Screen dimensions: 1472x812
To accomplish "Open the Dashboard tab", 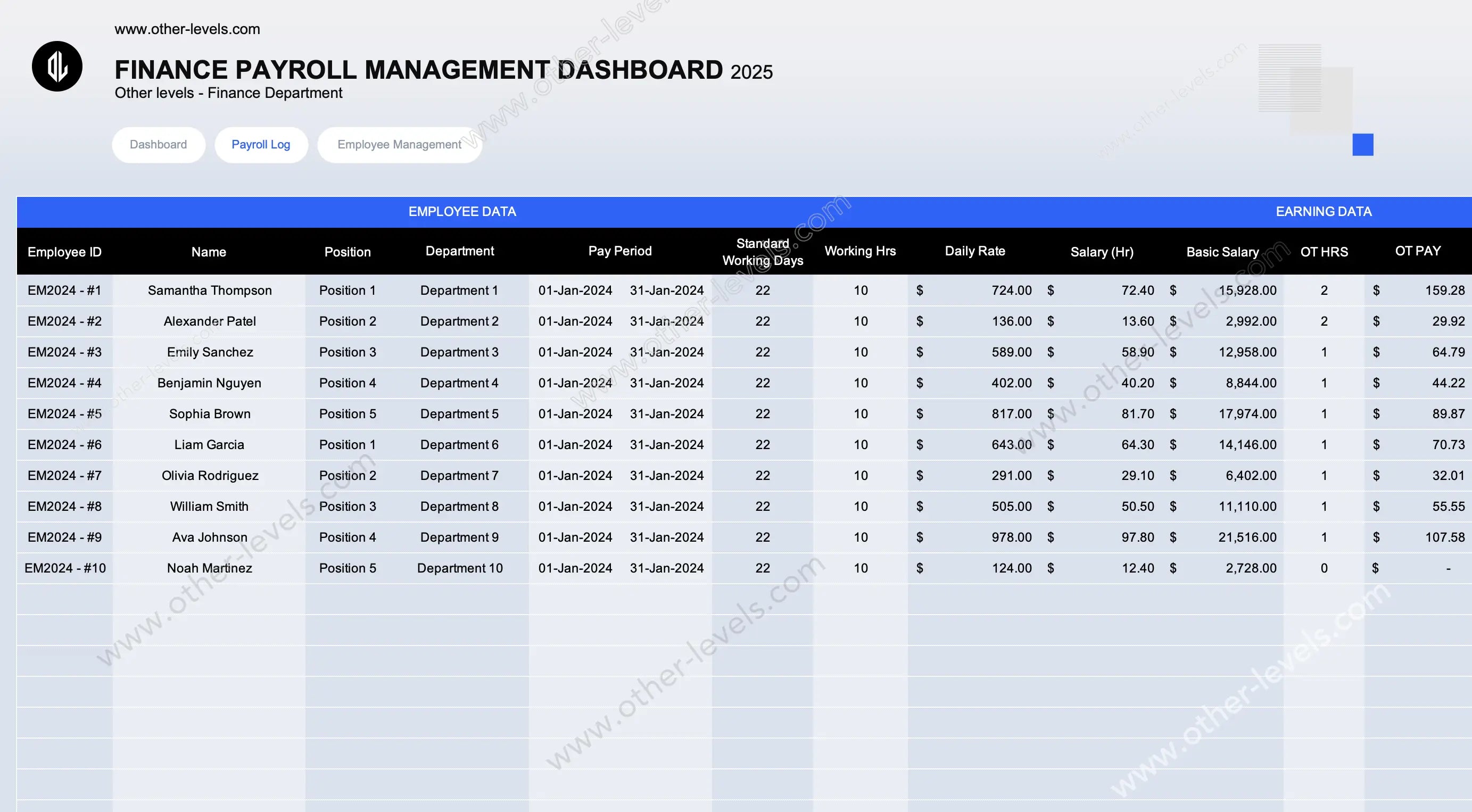I will click(x=158, y=145).
